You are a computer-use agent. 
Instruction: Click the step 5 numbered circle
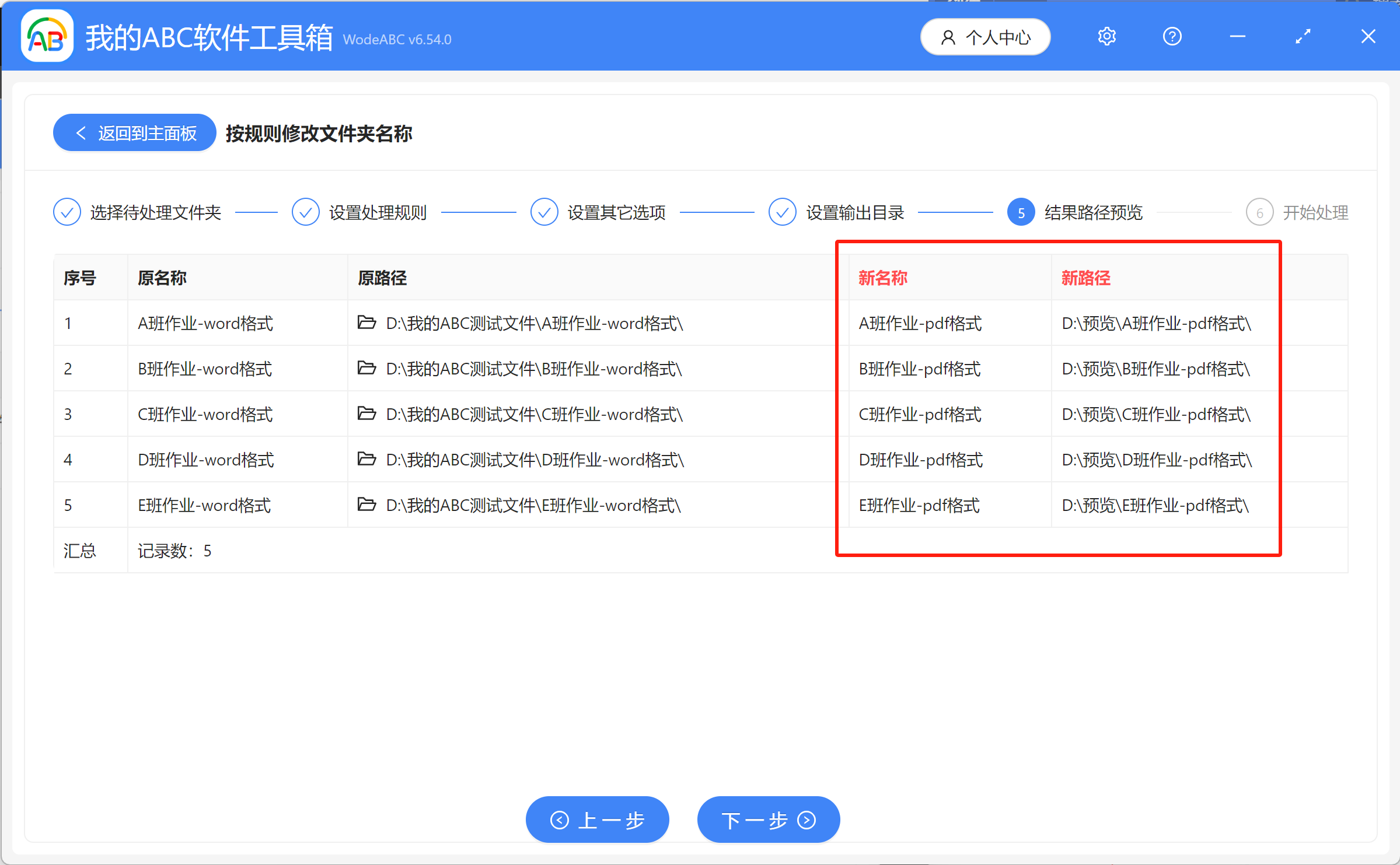click(x=1021, y=212)
